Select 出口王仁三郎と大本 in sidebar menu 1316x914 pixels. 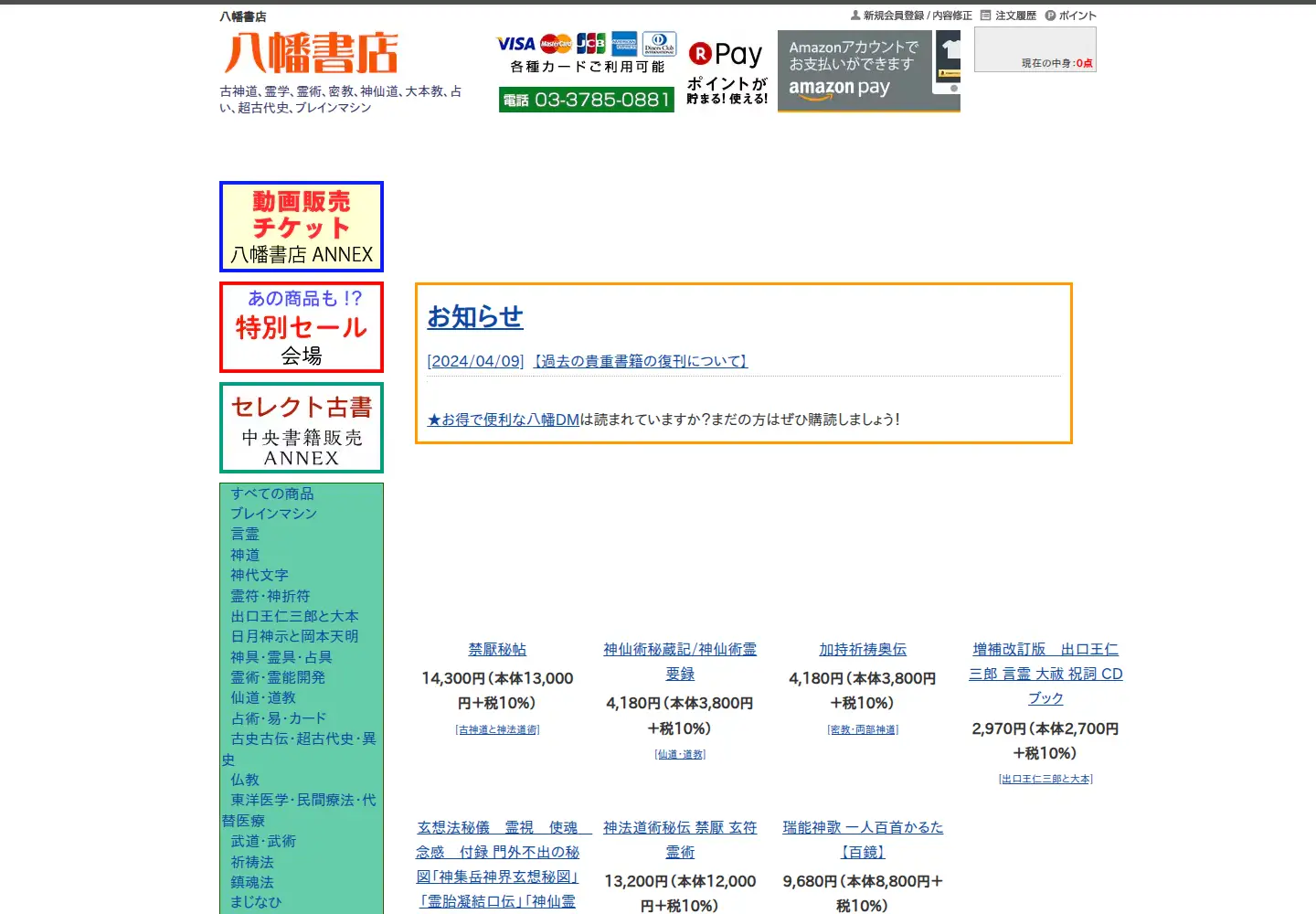pyautogui.click(x=294, y=616)
